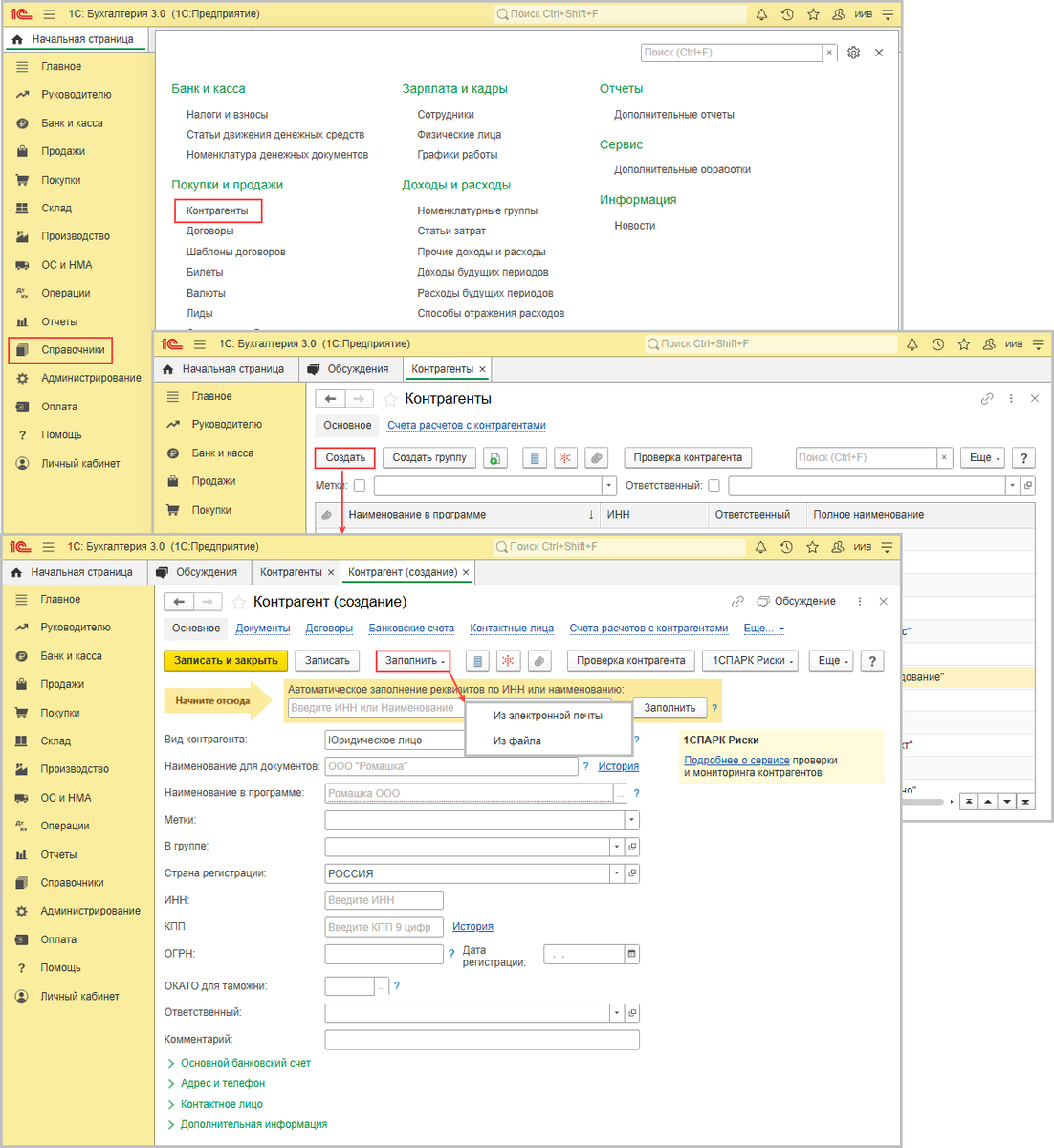Viewport: 1054px width, 1148px height.
Task: Choose Из электронной почты menu entry
Action: click(548, 716)
